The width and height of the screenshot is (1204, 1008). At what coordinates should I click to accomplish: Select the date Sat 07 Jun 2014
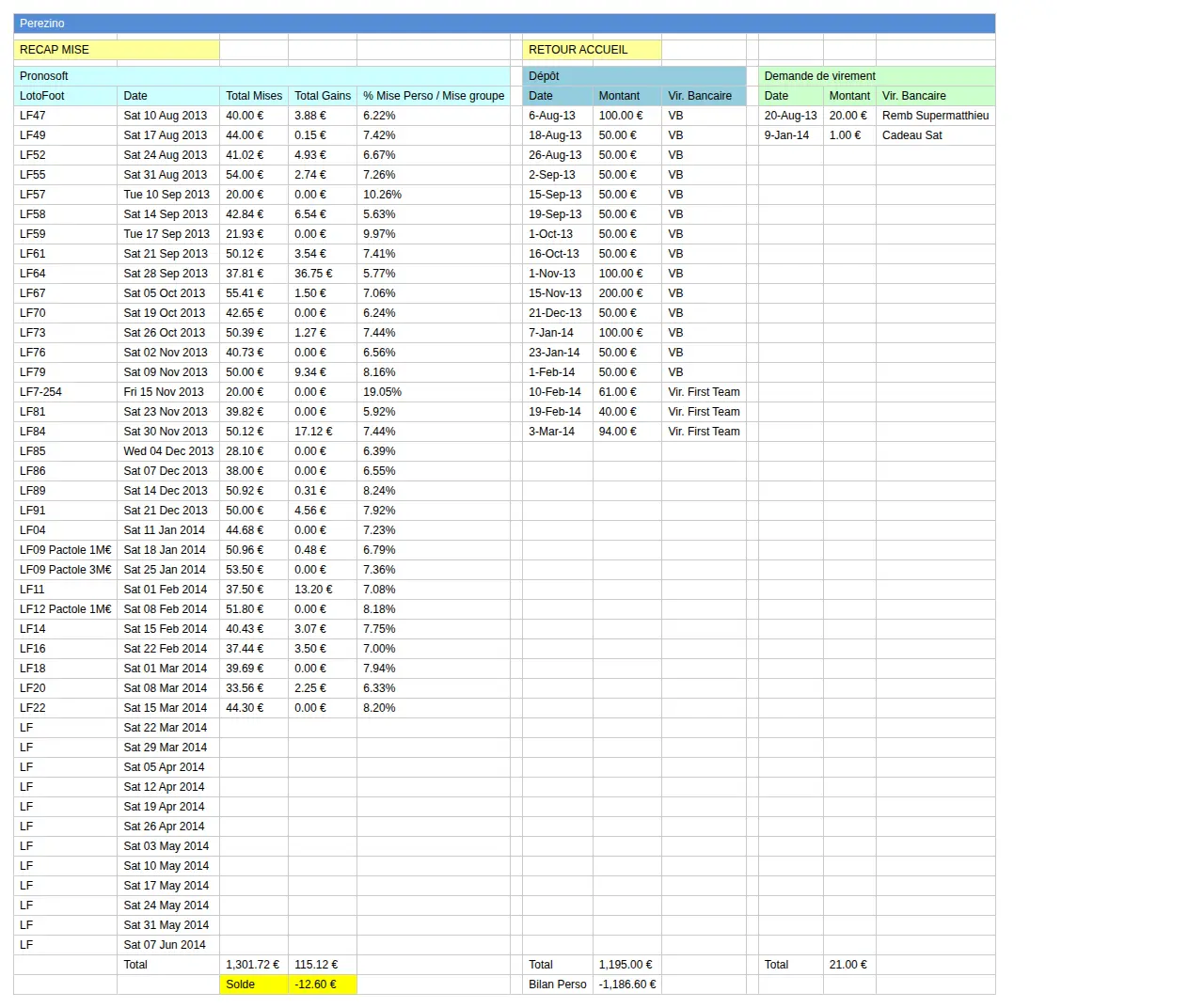click(x=168, y=945)
